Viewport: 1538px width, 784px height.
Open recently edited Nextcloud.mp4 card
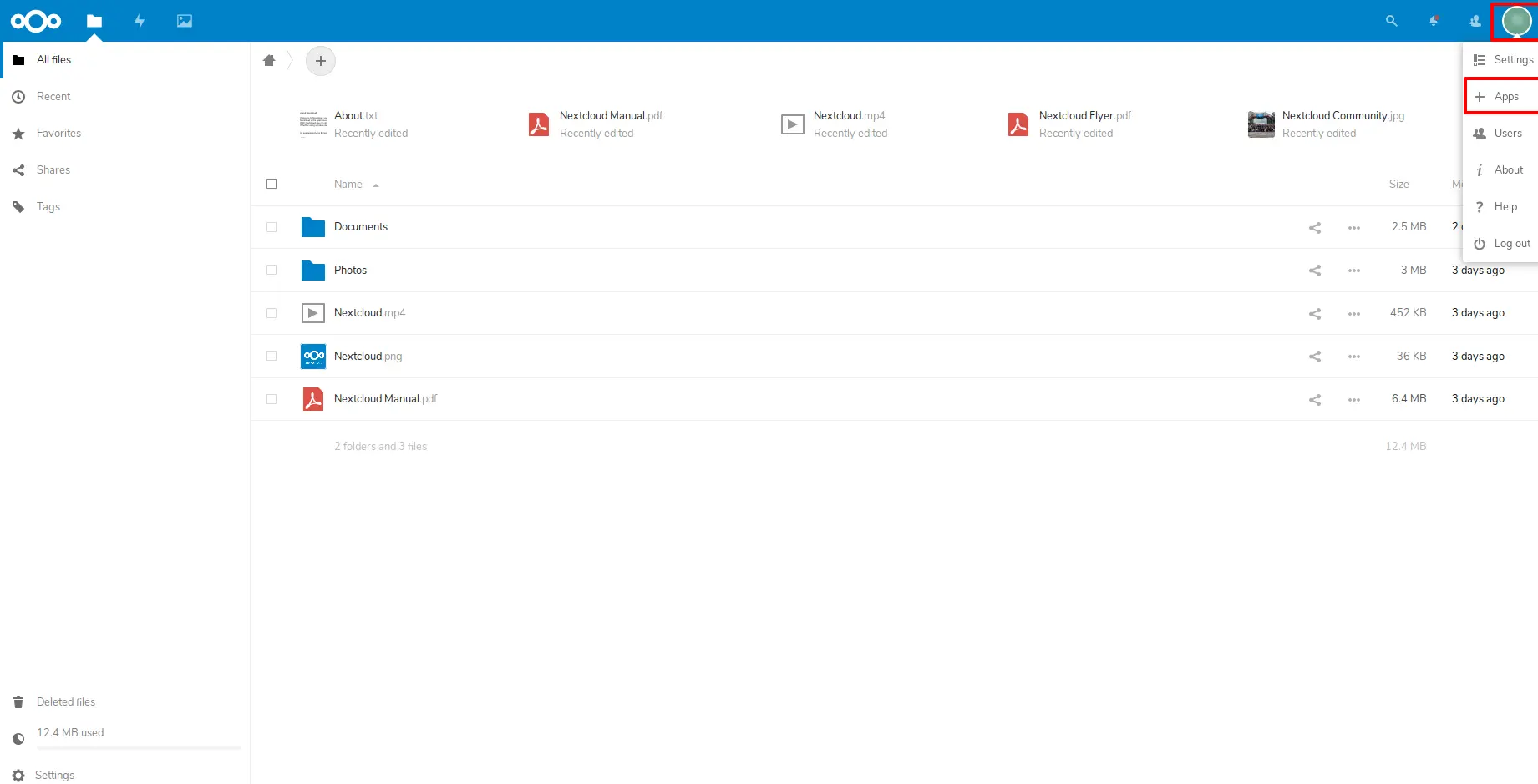click(x=834, y=124)
